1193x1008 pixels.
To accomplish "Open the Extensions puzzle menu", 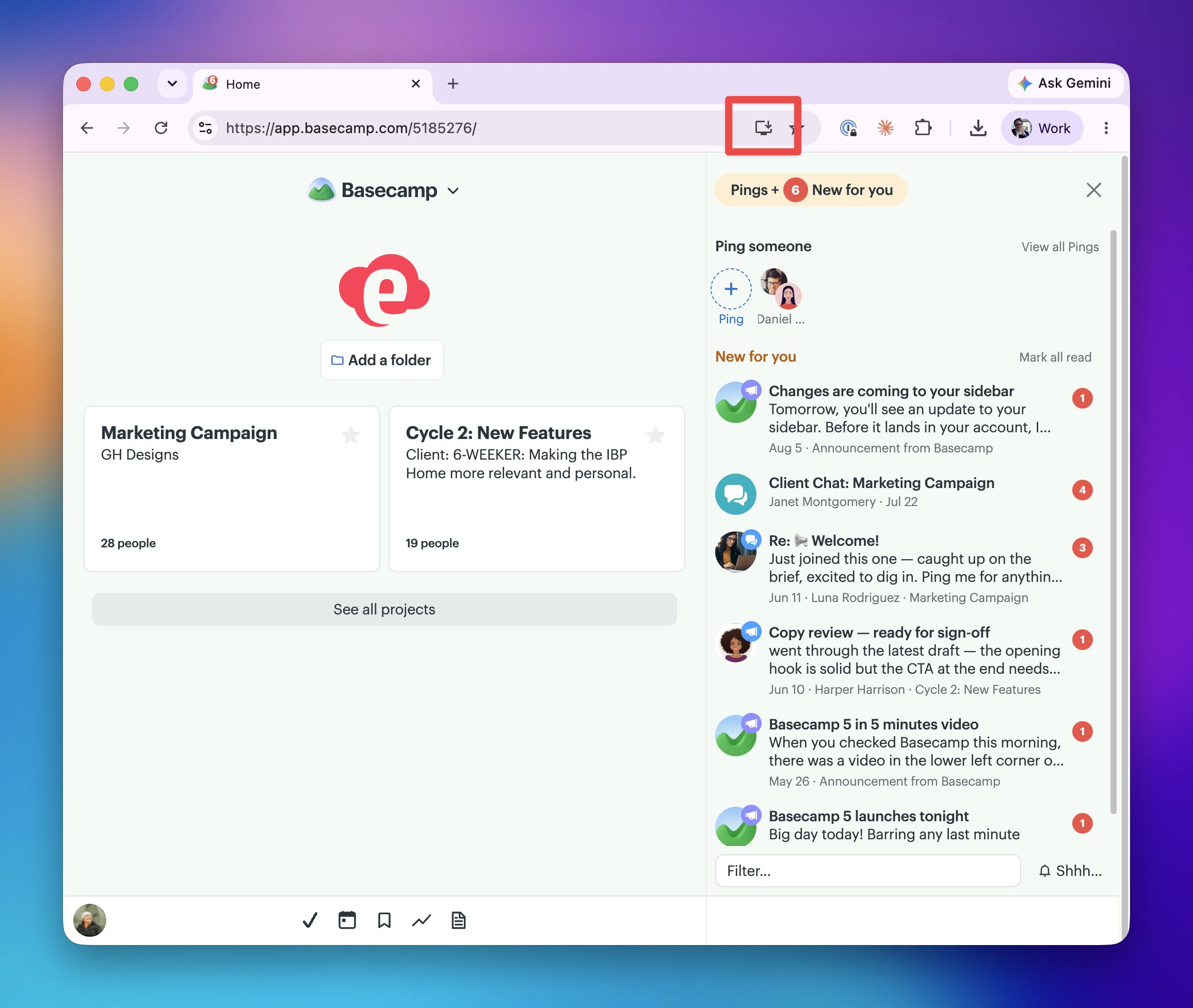I will pyautogui.click(x=923, y=128).
